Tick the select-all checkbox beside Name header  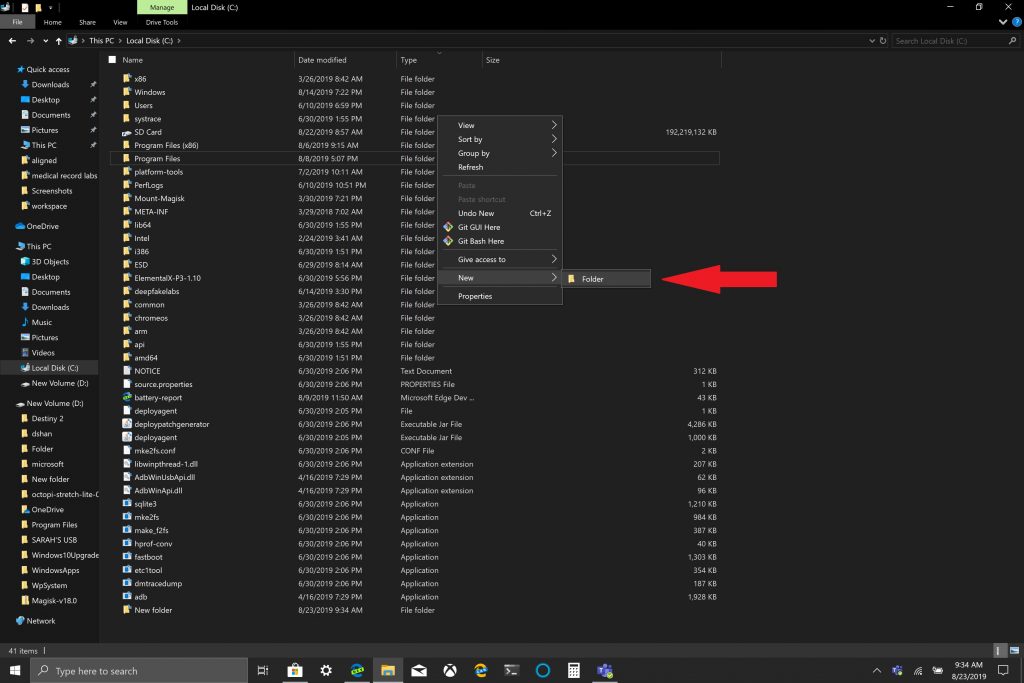112,60
